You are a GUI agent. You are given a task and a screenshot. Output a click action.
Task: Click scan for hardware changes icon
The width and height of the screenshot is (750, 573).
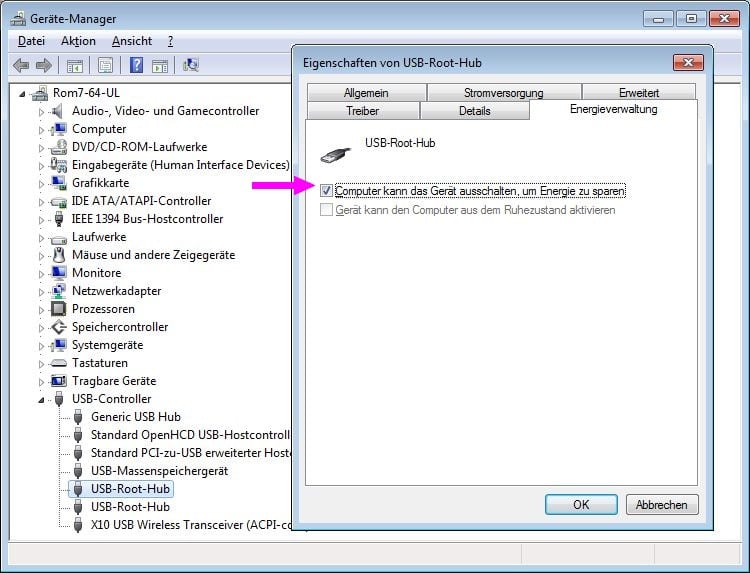(191, 66)
